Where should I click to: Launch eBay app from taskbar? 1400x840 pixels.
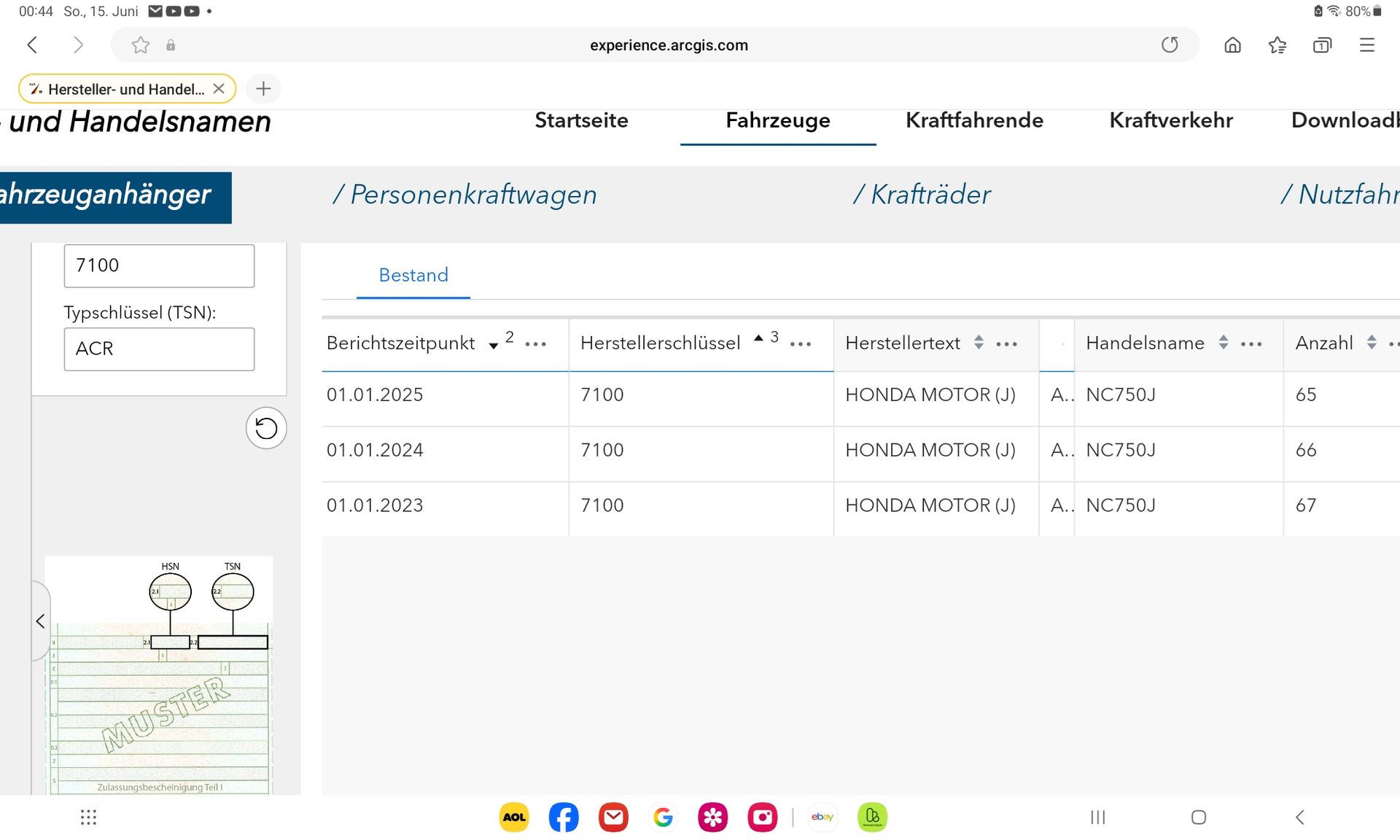click(x=822, y=817)
